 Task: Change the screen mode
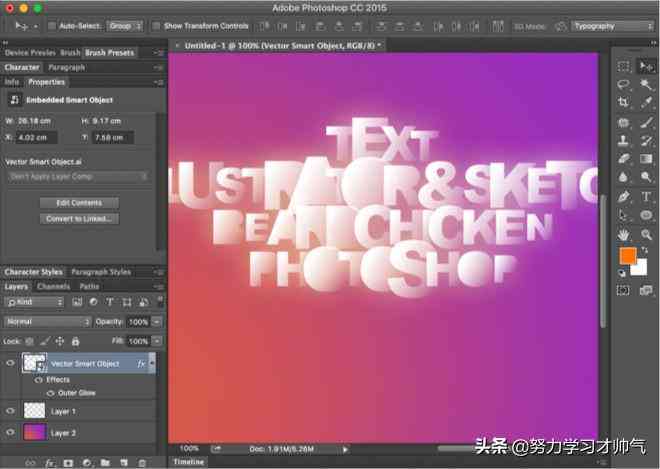coord(646,290)
